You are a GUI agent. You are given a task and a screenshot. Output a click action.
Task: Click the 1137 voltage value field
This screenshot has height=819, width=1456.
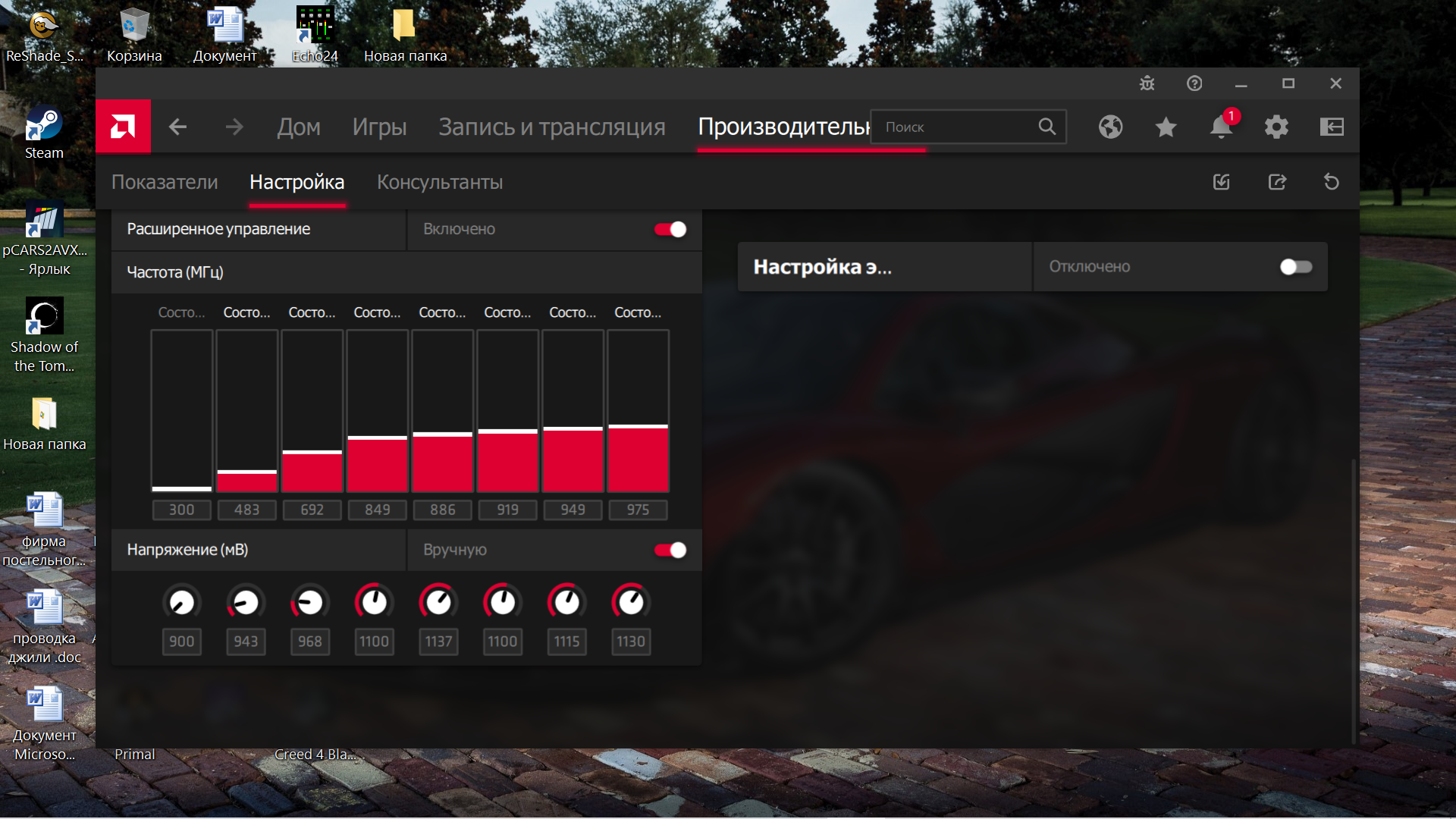click(x=438, y=642)
